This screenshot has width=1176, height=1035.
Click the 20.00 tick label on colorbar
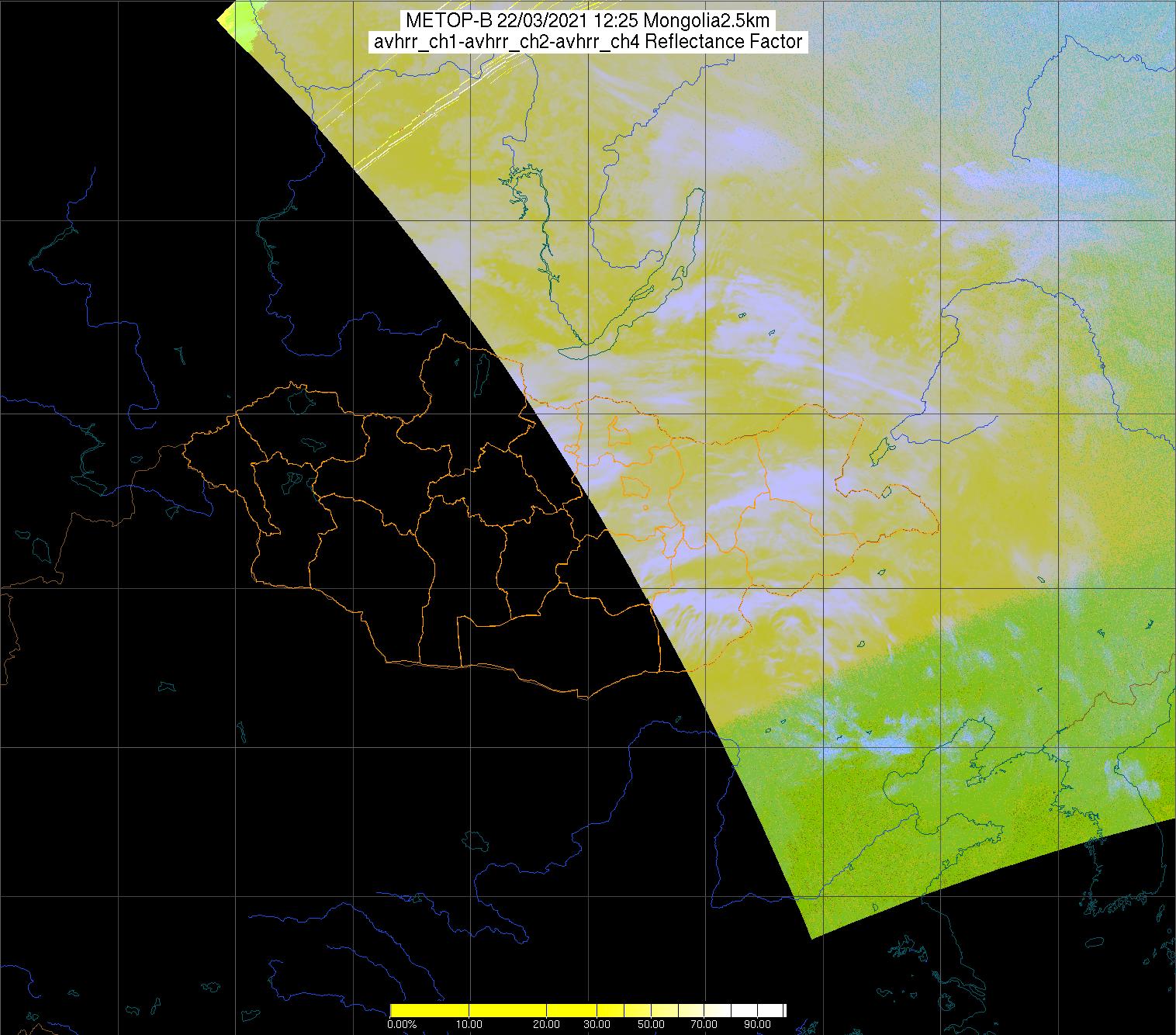[546, 1025]
